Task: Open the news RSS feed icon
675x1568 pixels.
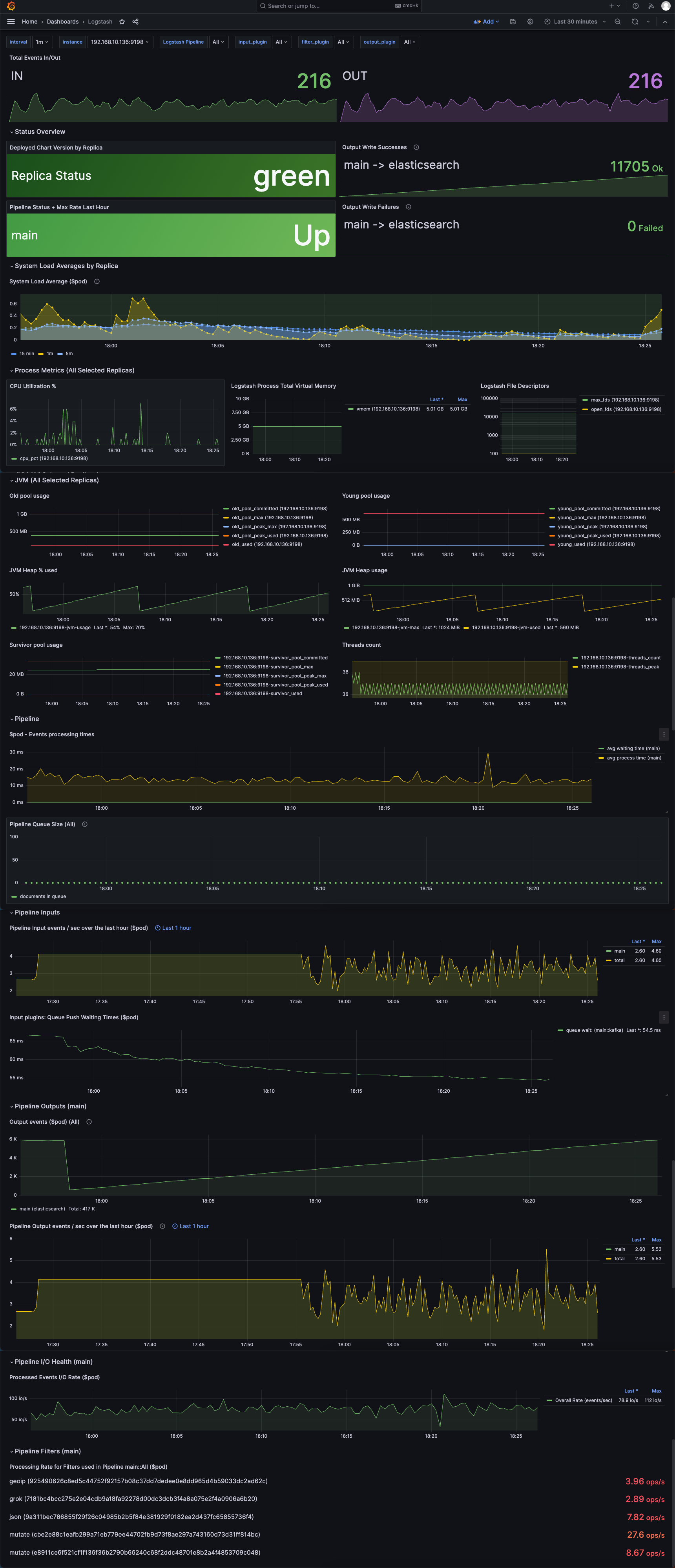Action: [x=651, y=6]
